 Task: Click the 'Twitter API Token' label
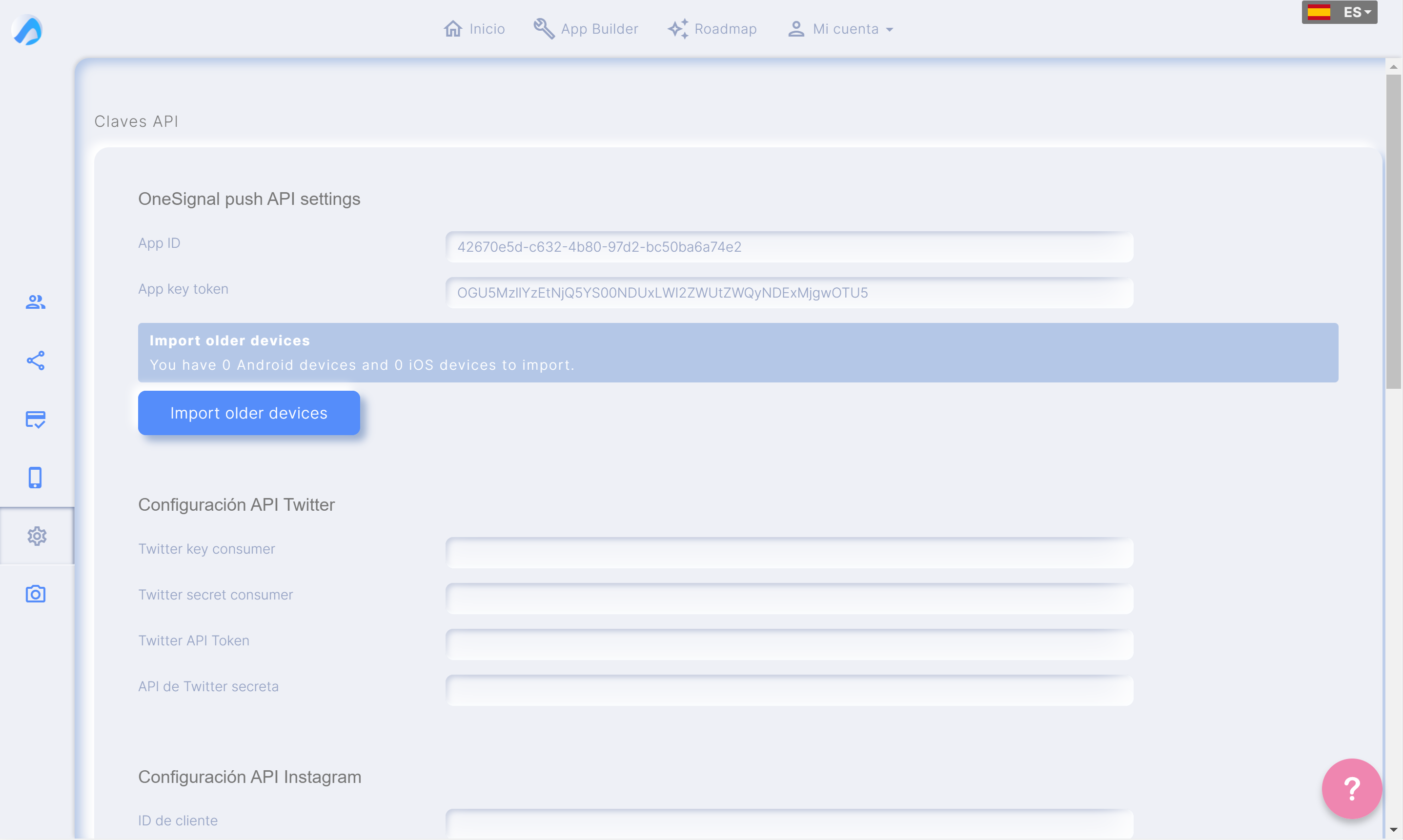point(194,640)
